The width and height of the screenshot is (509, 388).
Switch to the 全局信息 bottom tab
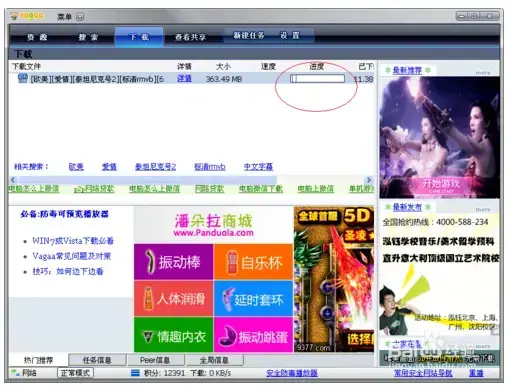[x=214, y=360]
